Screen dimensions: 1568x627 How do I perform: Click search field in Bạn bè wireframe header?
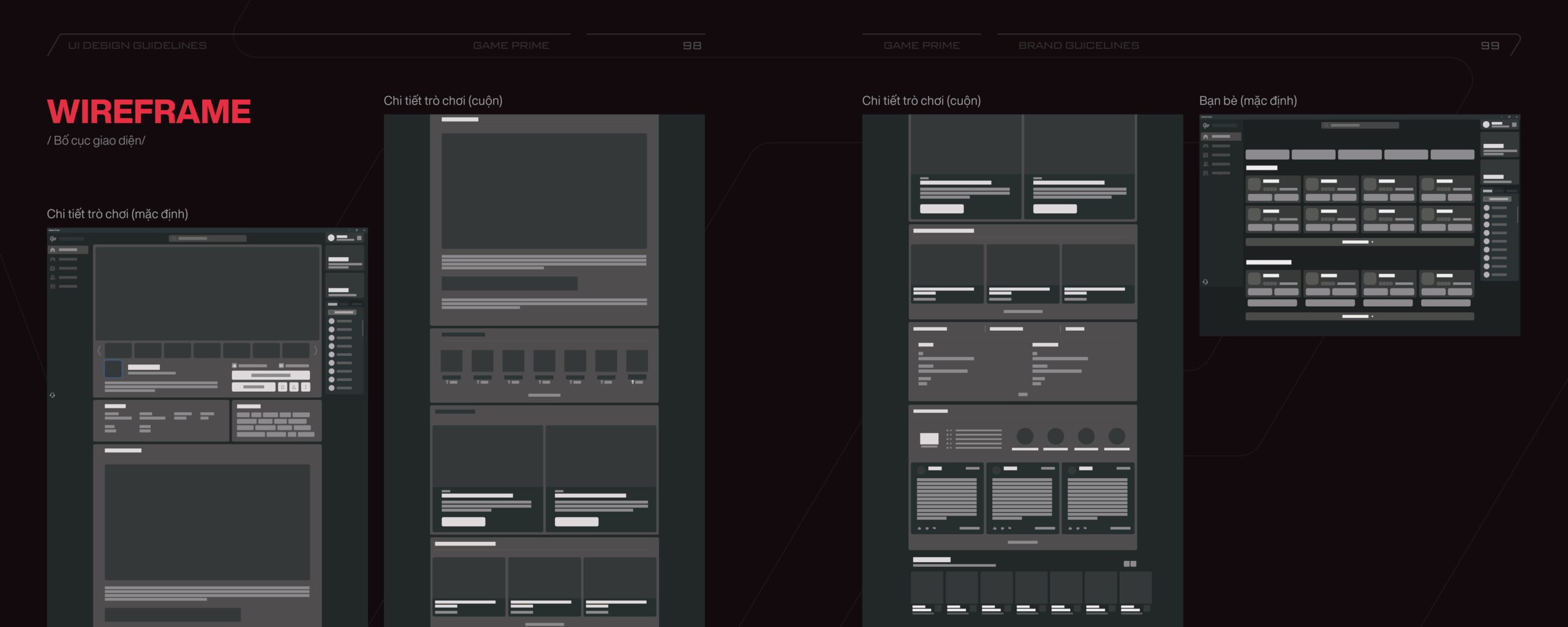pos(1360,125)
